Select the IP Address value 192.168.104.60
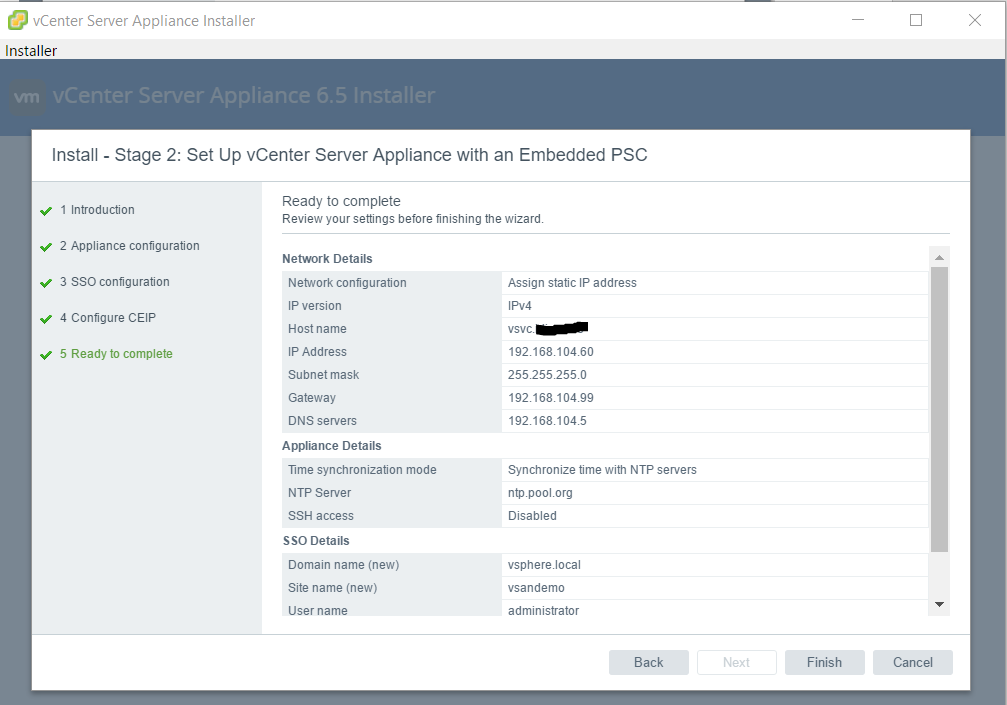Image resolution: width=1007 pixels, height=705 pixels. [x=550, y=352]
